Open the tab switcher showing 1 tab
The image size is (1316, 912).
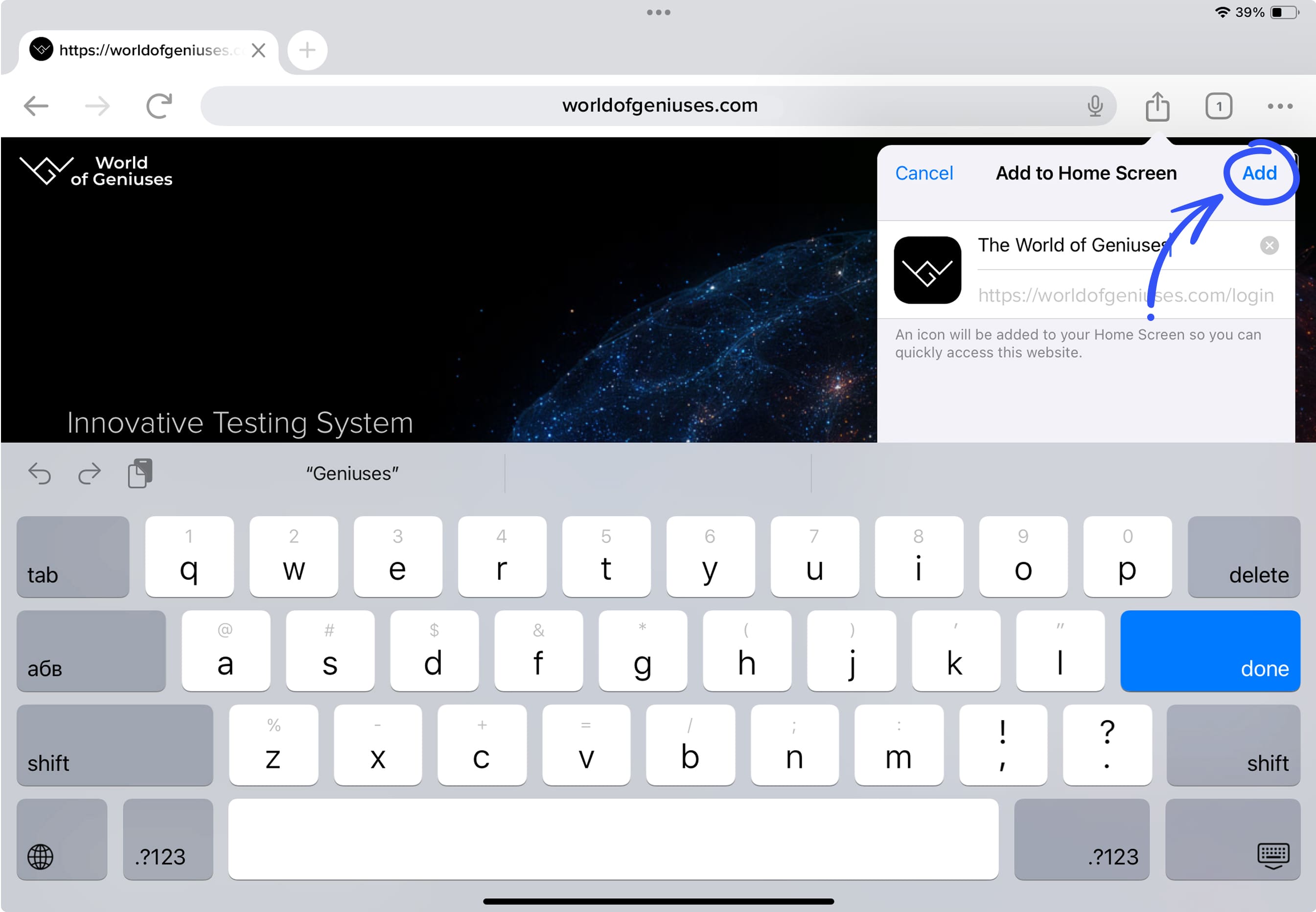[x=1218, y=106]
